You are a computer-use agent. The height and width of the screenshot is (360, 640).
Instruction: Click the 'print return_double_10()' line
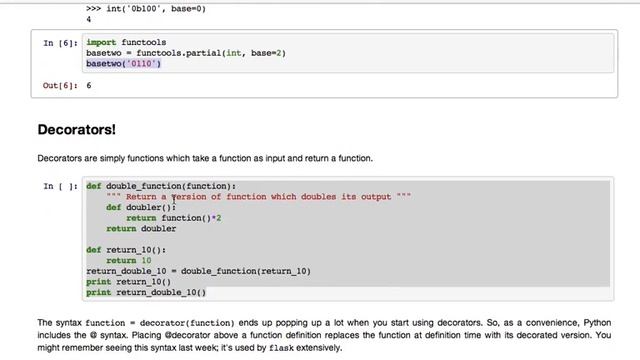click(146, 292)
